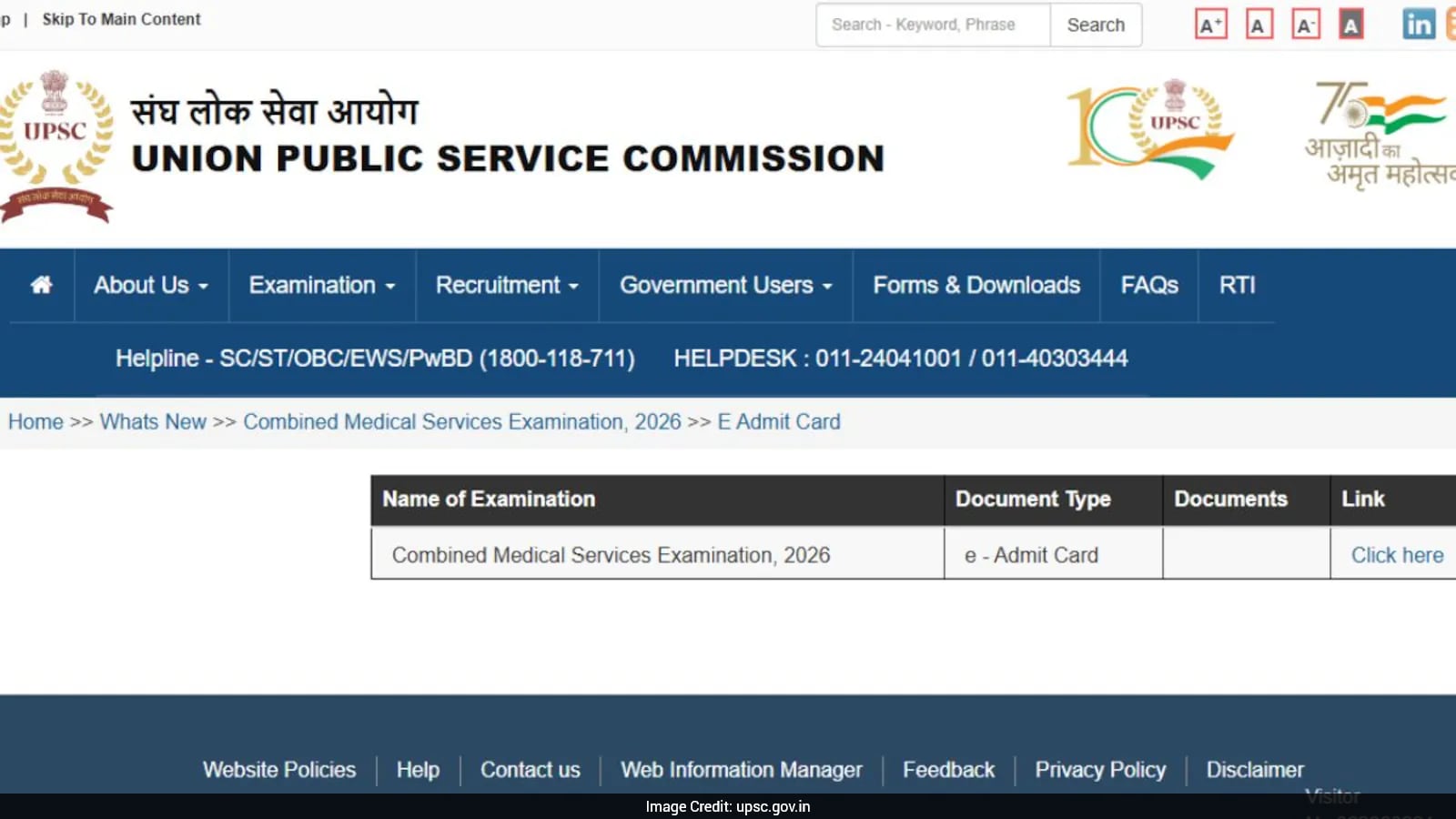The width and height of the screenshot is (1456, 819).
Task: Go to Home breadcrumb link
Action: (x=35, y=421)
